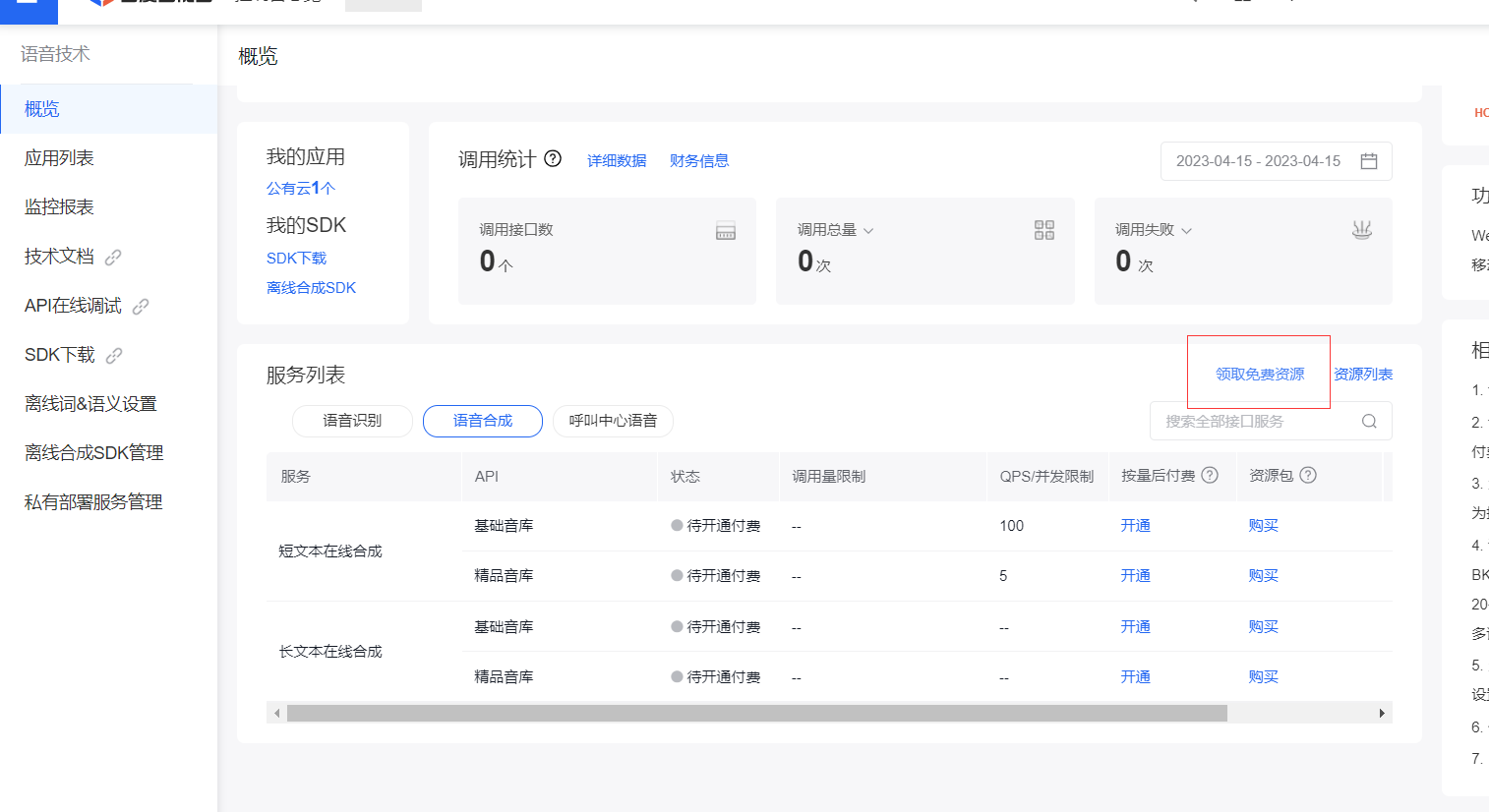The width and height of the screenshot is (1489, 812).
Task: Click 开通 for 短文本 基础音库
Action: pos(1135,526)
